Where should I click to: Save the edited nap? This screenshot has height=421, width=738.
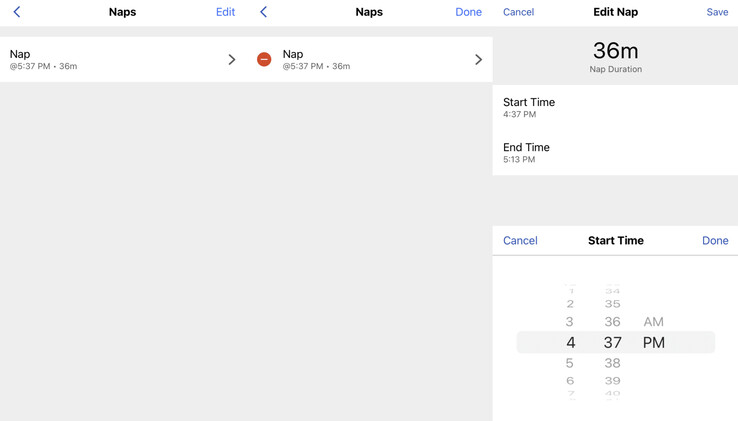point(717,12)
